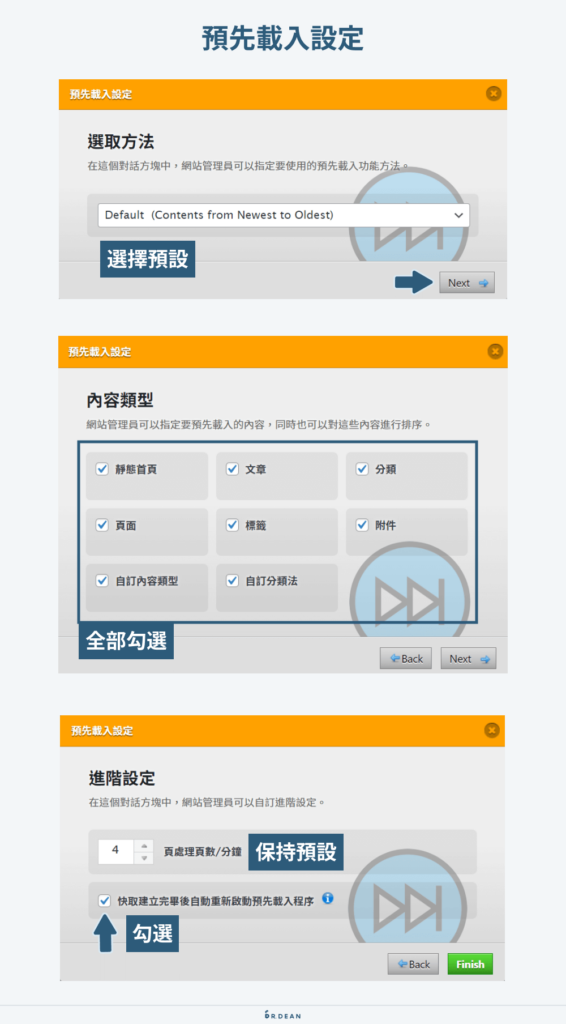Toggle the 附件 checkbox
Screen dimensions: 566x1024
tap(362, 525)
